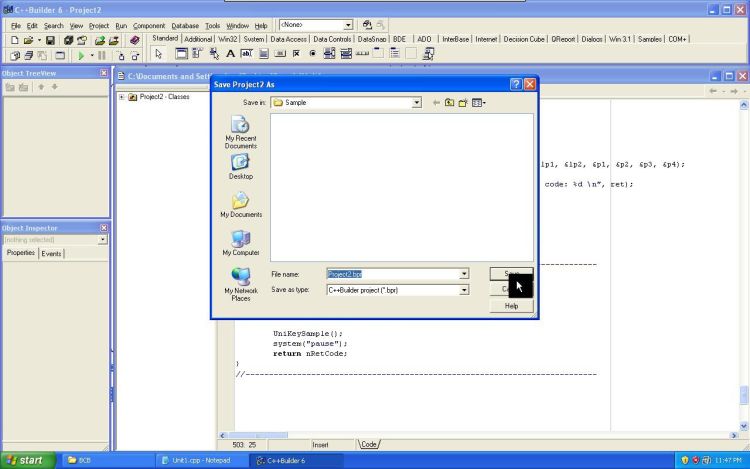Image resolution: width=750 pixels, height=469 pixels.
Task: Click the Save All toolbar icon
Action: [68, 41]
